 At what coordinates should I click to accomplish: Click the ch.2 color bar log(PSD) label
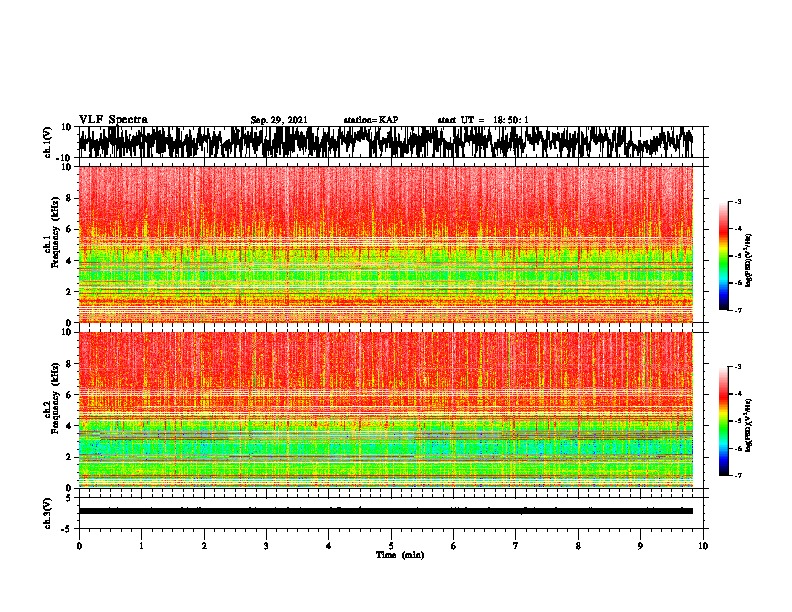tap(749, 425)
